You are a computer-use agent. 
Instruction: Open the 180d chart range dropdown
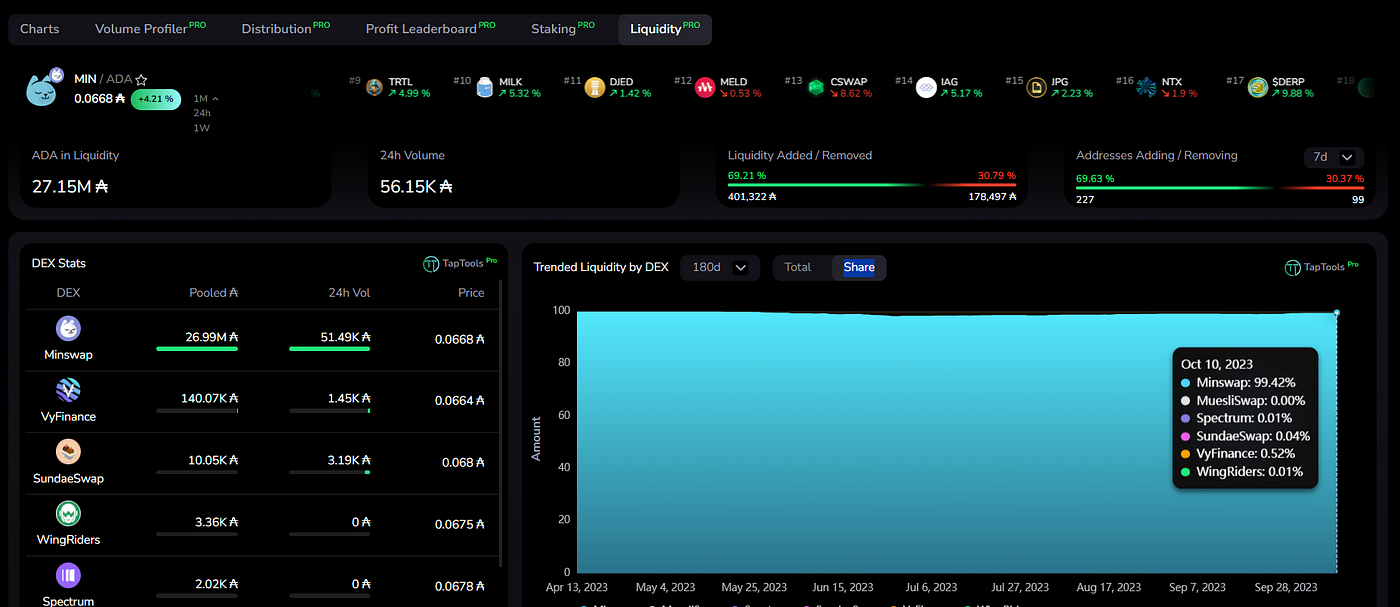pyautogui.click(x=720, y=267)
